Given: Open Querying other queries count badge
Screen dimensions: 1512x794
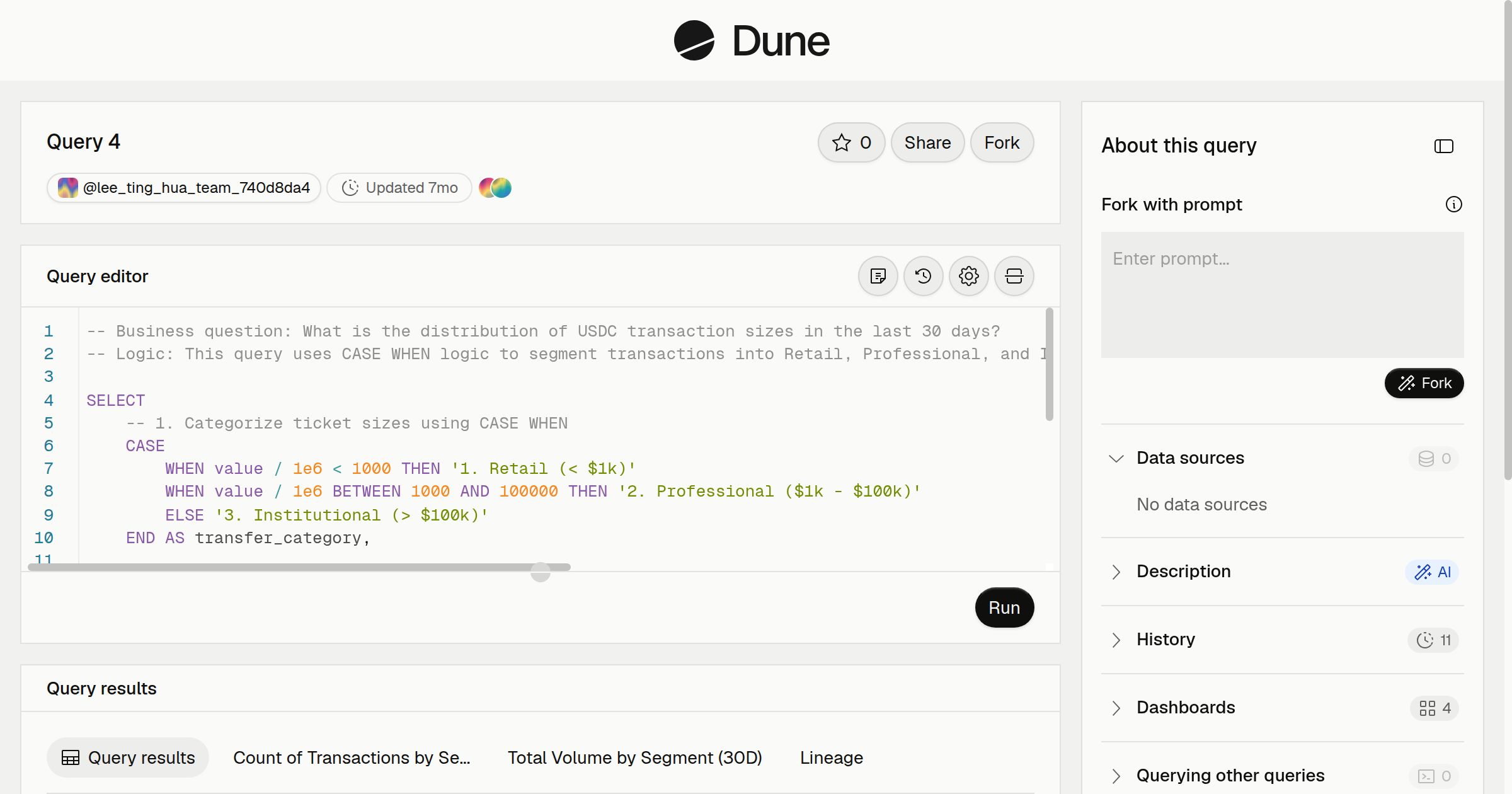Looking at the screenshot, I should tap(1434, 776).
